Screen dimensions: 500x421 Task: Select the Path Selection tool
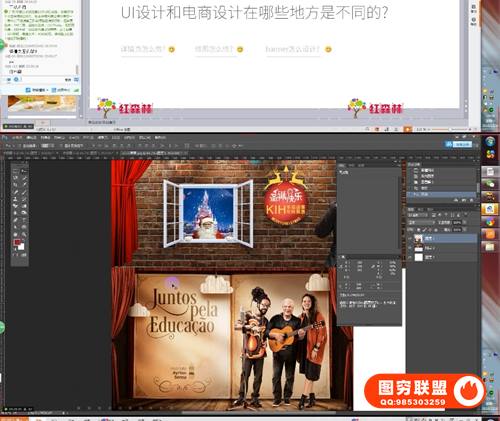click(15, 227)
